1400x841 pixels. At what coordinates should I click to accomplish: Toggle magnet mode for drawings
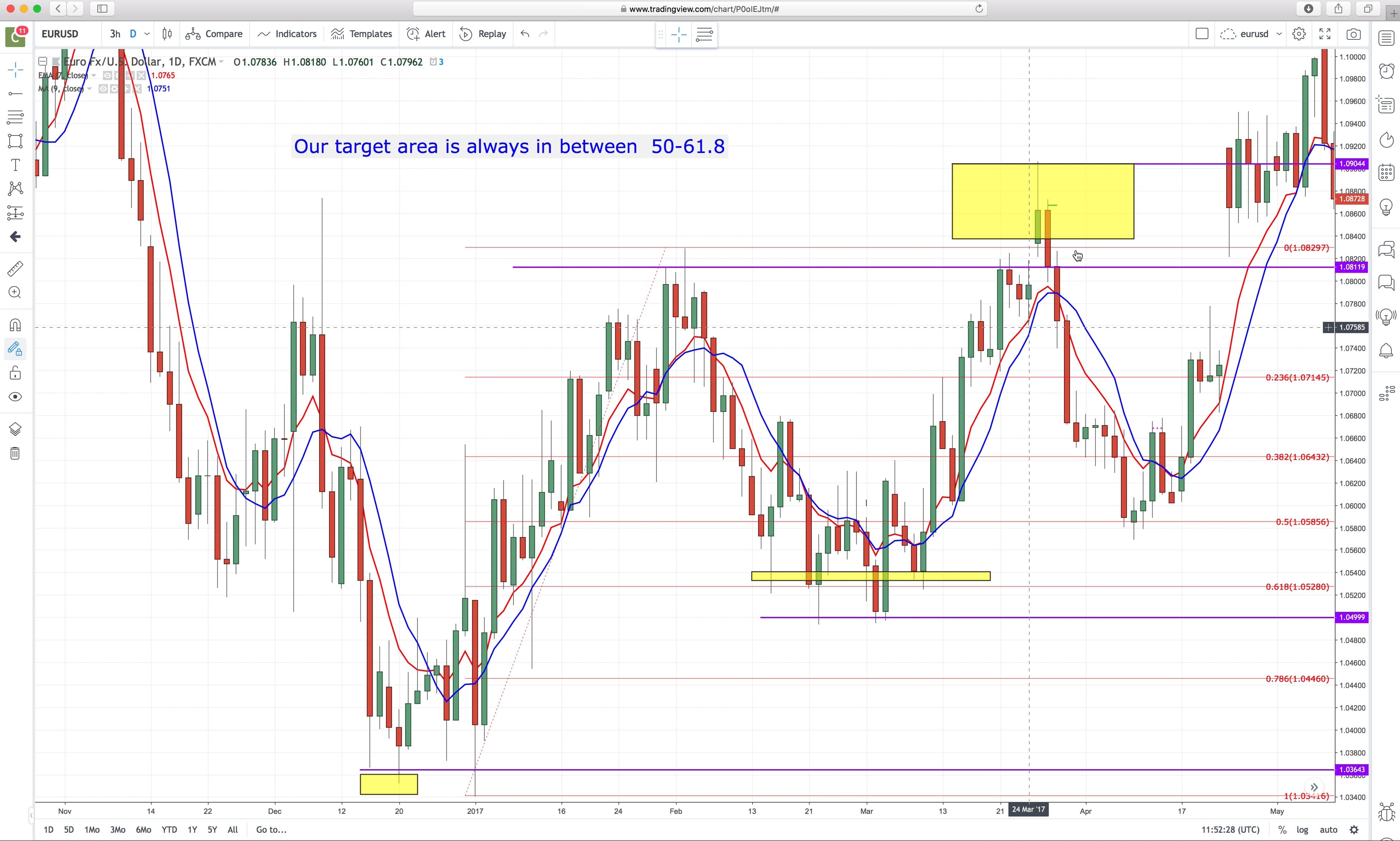coord(15,325)
